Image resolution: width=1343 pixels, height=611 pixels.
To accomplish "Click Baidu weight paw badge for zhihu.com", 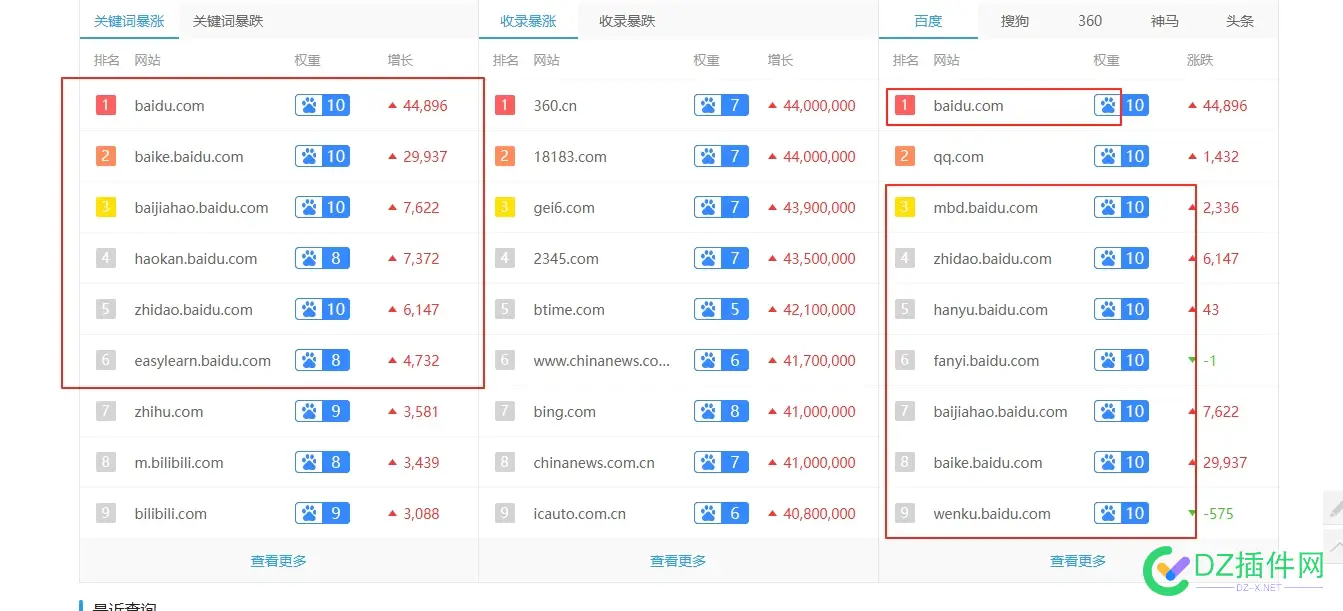I will (322, 412).
